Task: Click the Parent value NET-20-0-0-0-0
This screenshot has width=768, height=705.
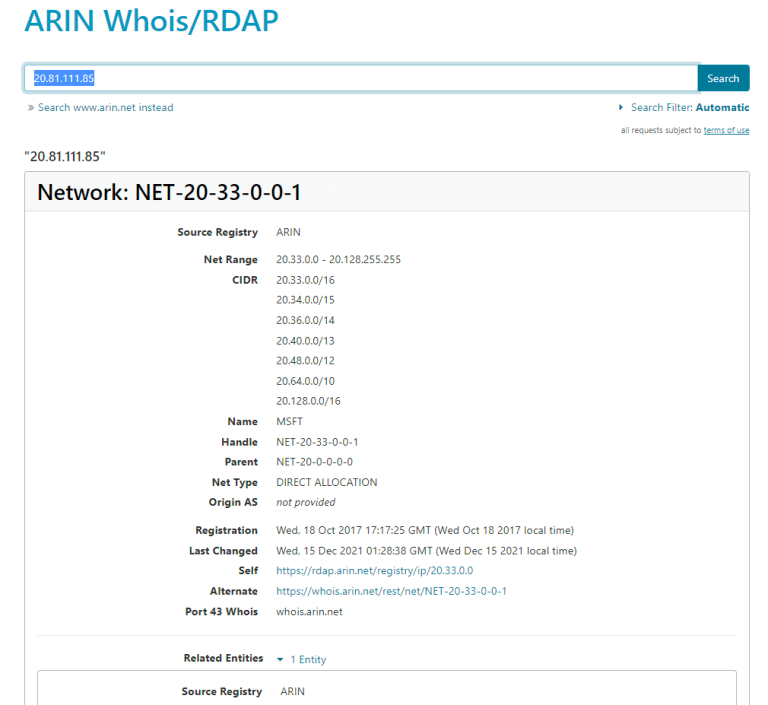Action: point(314,462)
